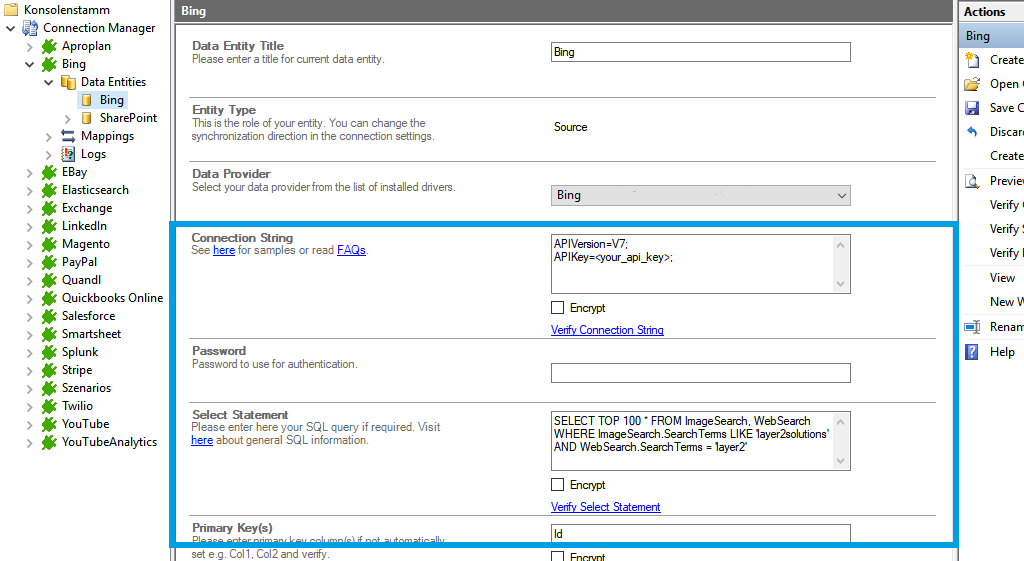The image size is (1024, 561).
Task: Click the Help icon in Actions pane
Action: (971, 352)
